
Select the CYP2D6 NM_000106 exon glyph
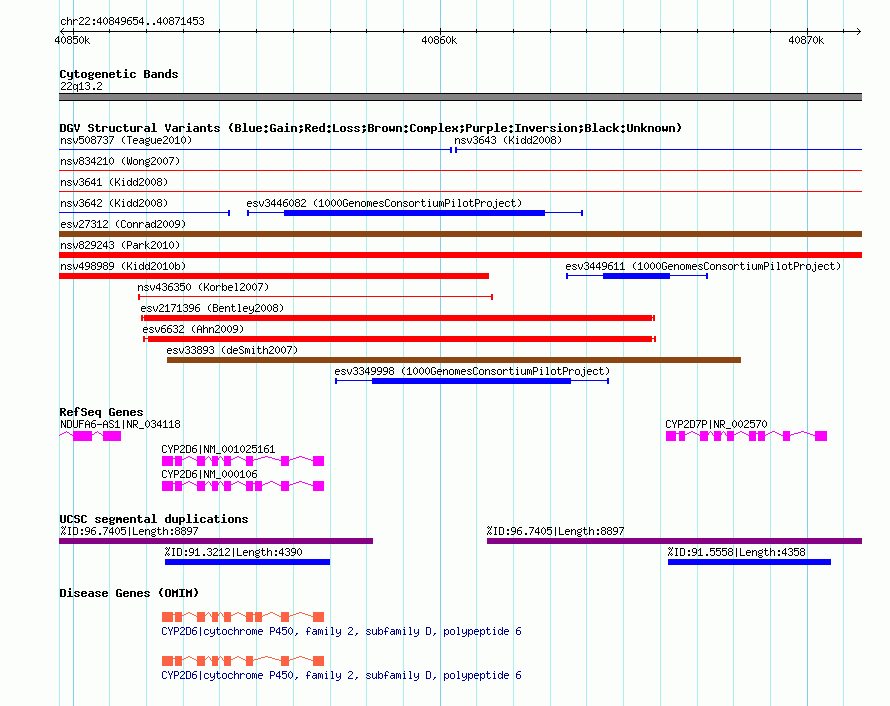point(243,486)
